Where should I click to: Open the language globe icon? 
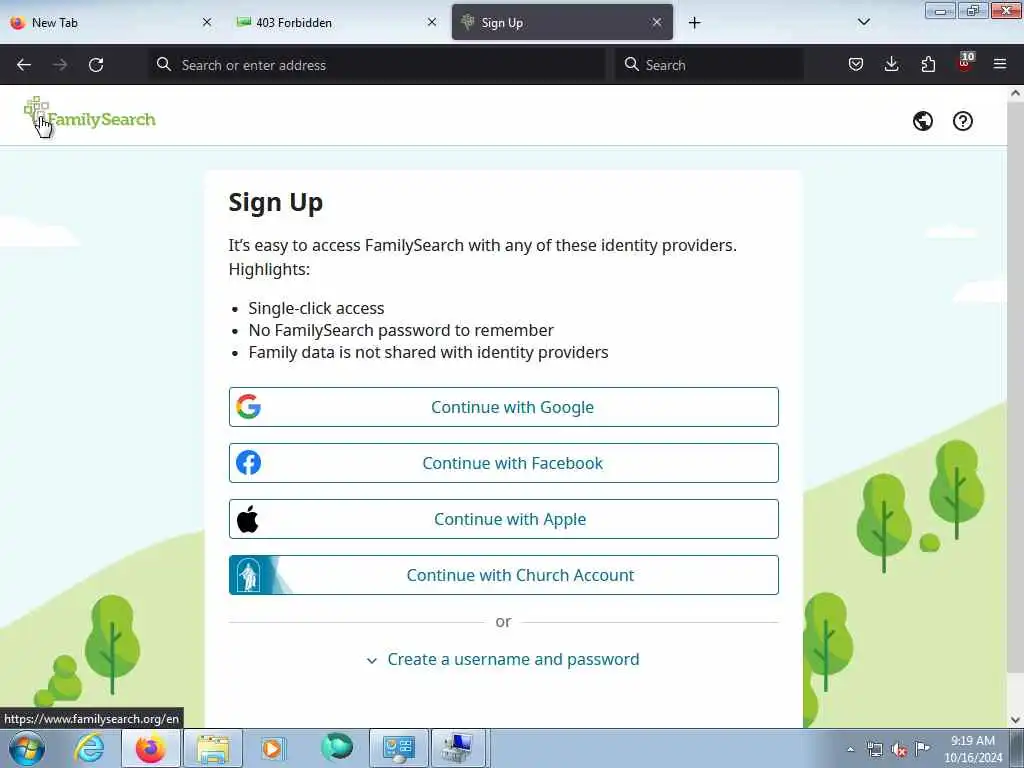(923, 121)
